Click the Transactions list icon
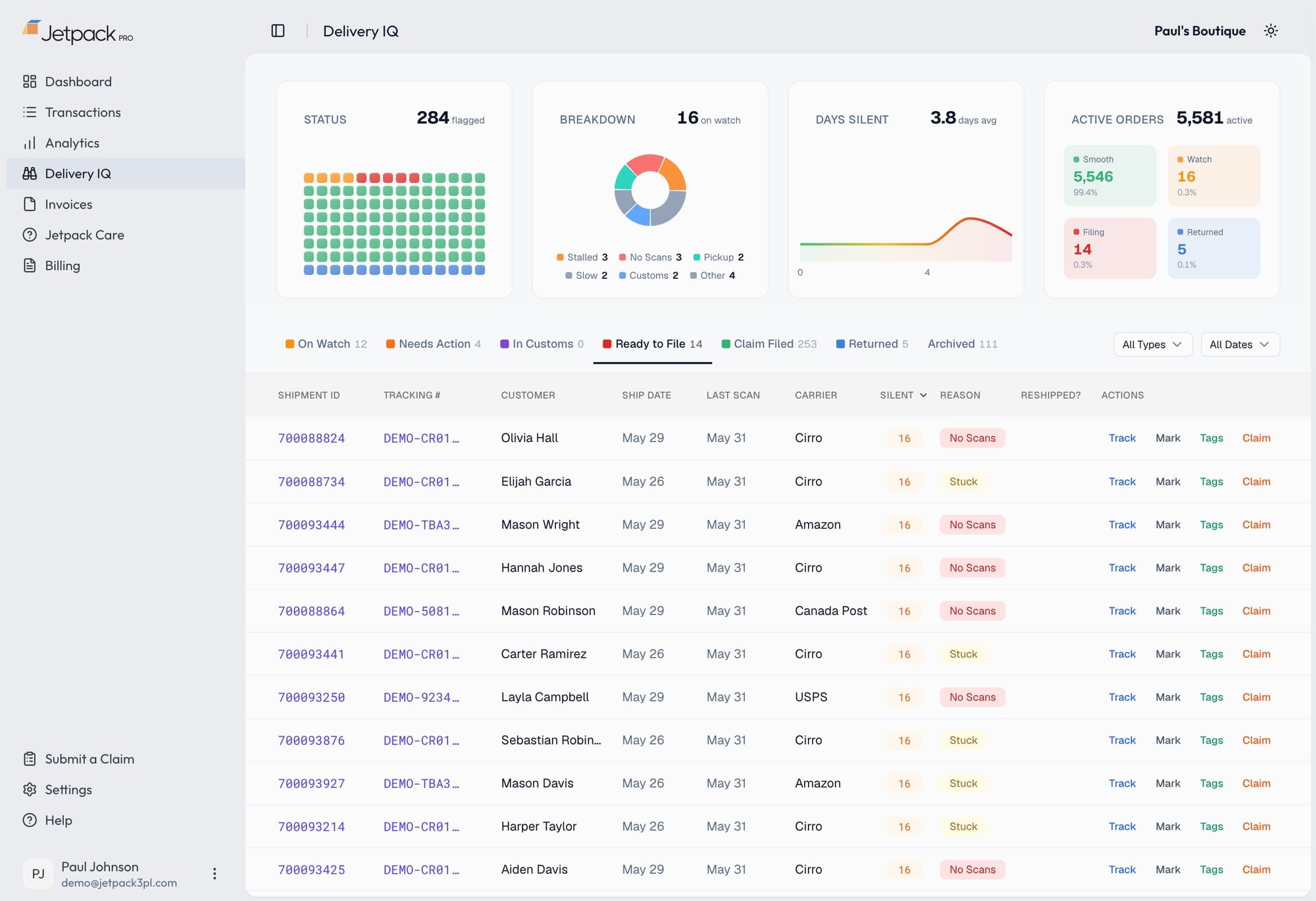 point(30,112)
